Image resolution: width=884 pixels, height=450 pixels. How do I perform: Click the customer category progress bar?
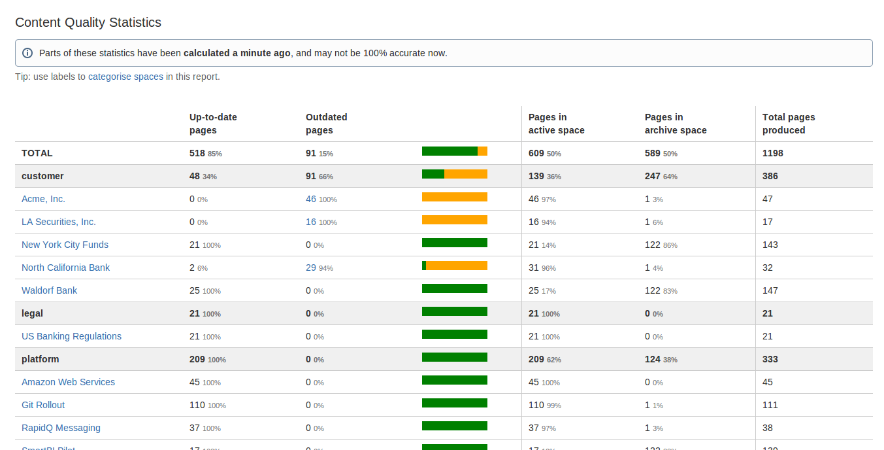point(454,174)
